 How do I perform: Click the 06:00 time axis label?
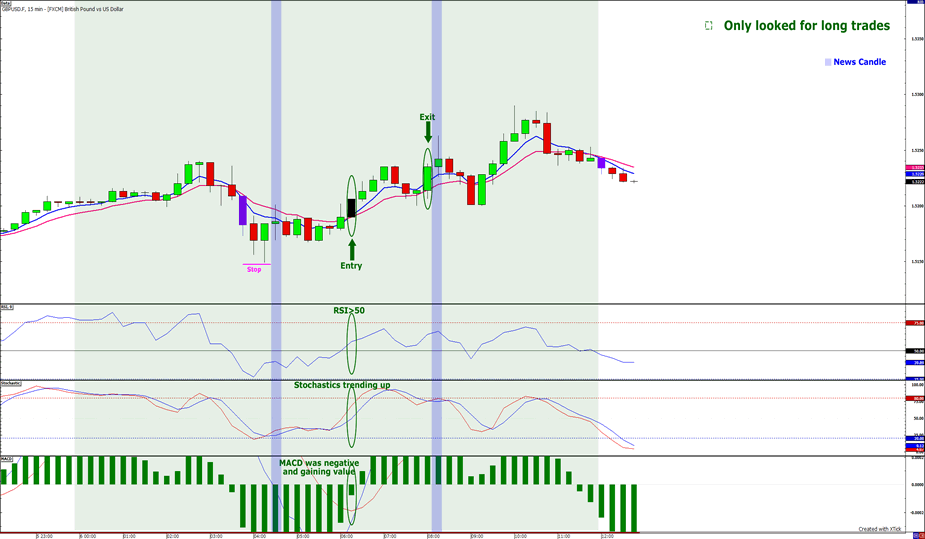[346, 536]
